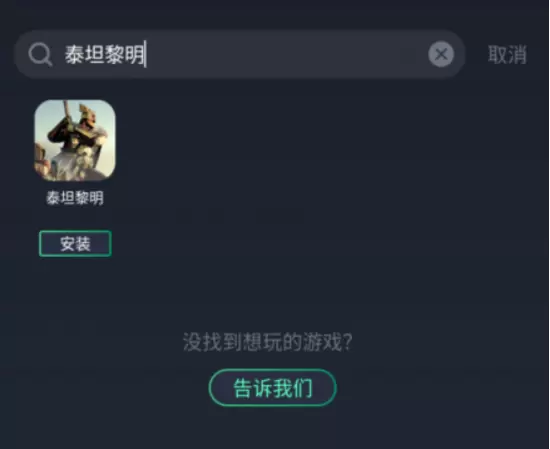Click the magnifying glass search icon

pyautogui.click(x=40, y=54)
